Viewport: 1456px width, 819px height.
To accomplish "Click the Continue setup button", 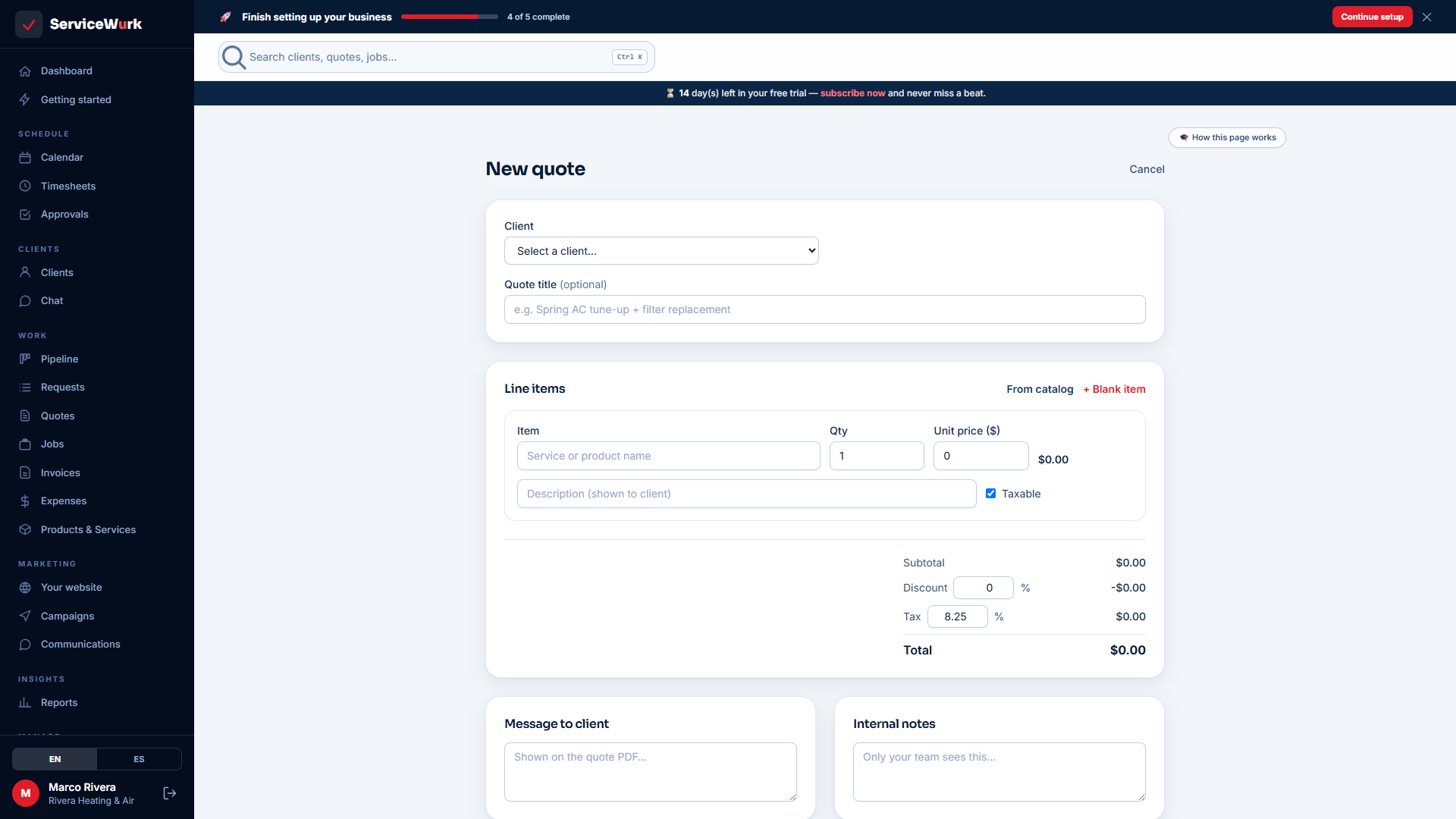I will [1372, 17].
